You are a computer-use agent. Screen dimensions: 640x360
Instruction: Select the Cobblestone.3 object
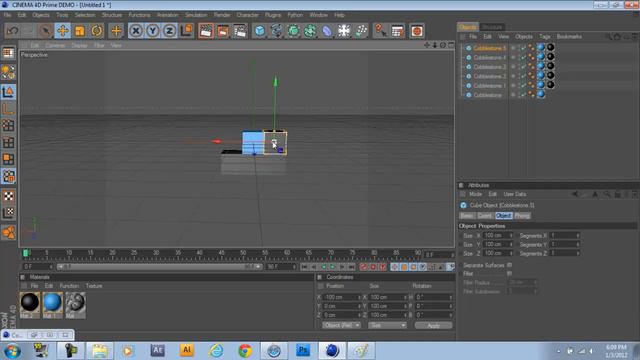(489, 67)
